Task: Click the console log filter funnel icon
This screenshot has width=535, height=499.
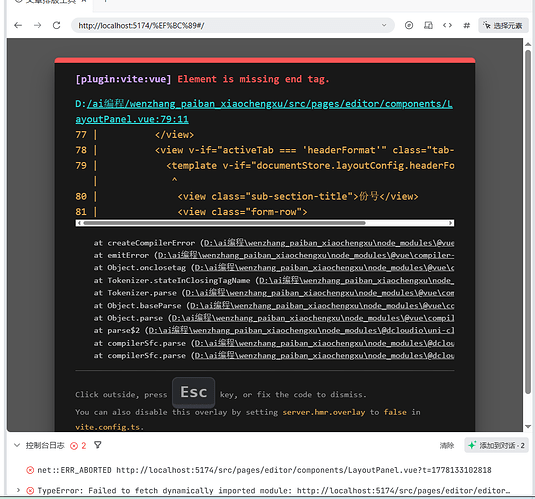Action: tap(98, 445)
